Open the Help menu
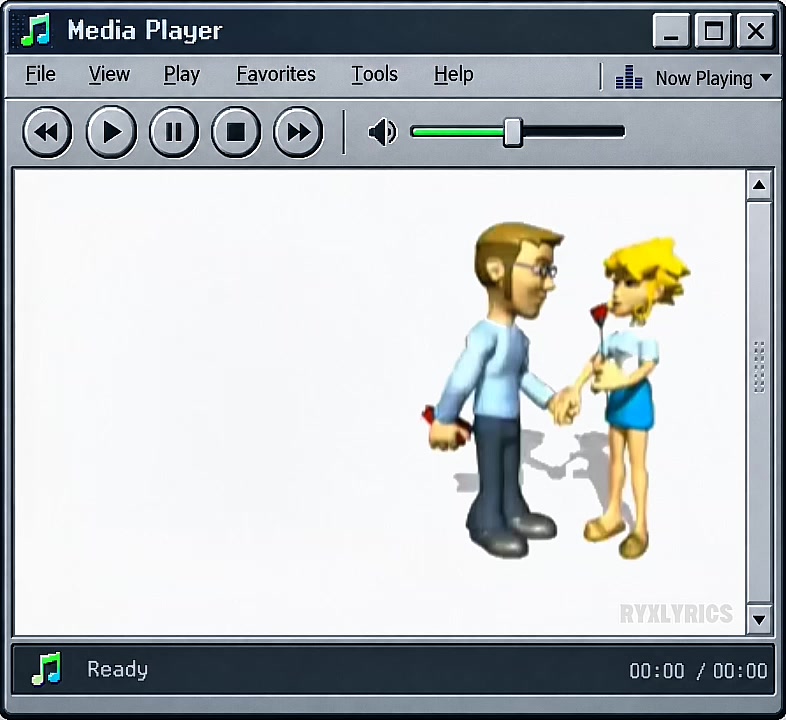The height and width of the screenshot is (720, 786). click(454, 75)
